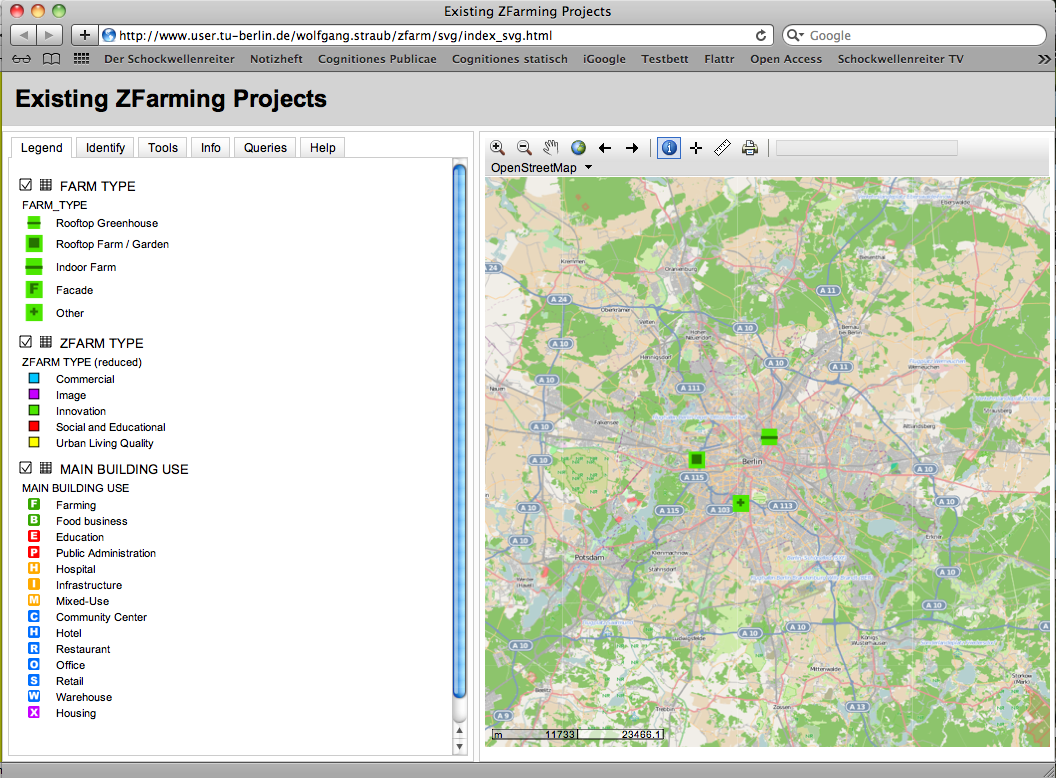
Task: Expand bookmarks bar overflow chevron
Action: tap(1044, 59)
